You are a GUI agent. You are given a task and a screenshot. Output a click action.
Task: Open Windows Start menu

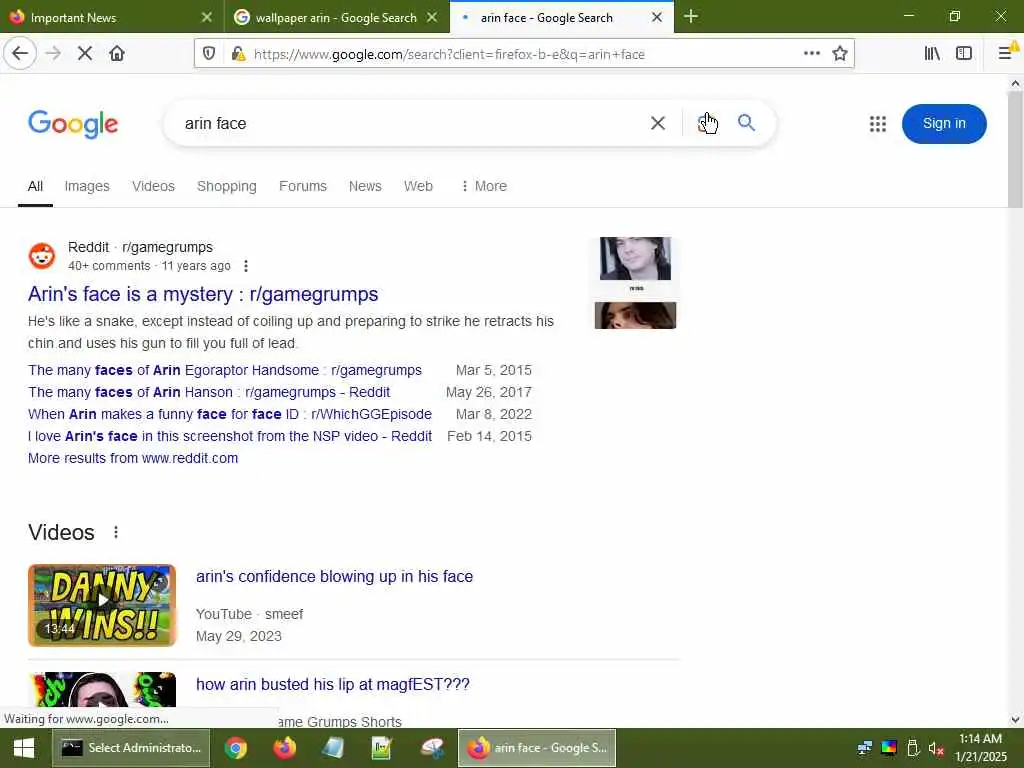pyautogui.click(x=24, y=748)
